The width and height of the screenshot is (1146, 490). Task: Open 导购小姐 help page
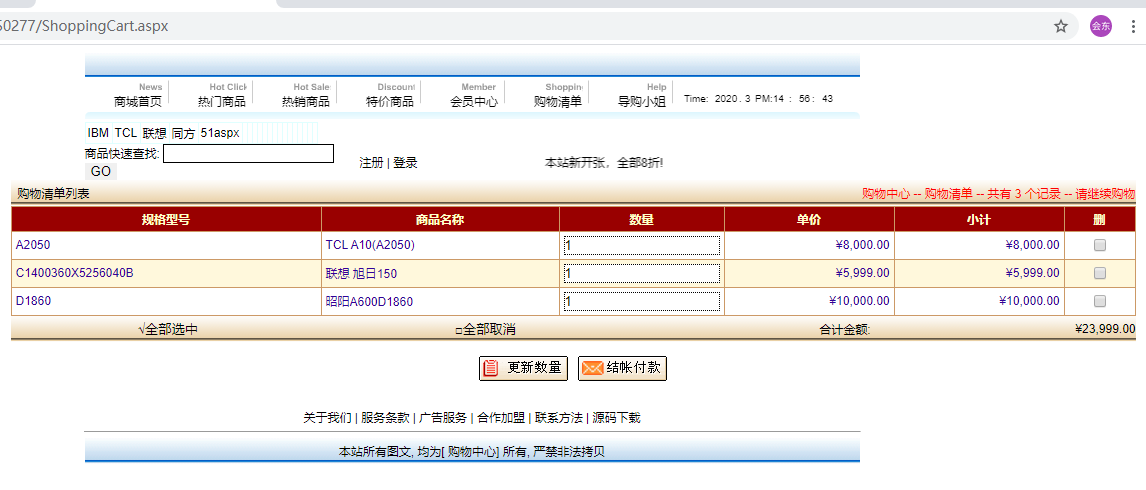coord(642,102)
